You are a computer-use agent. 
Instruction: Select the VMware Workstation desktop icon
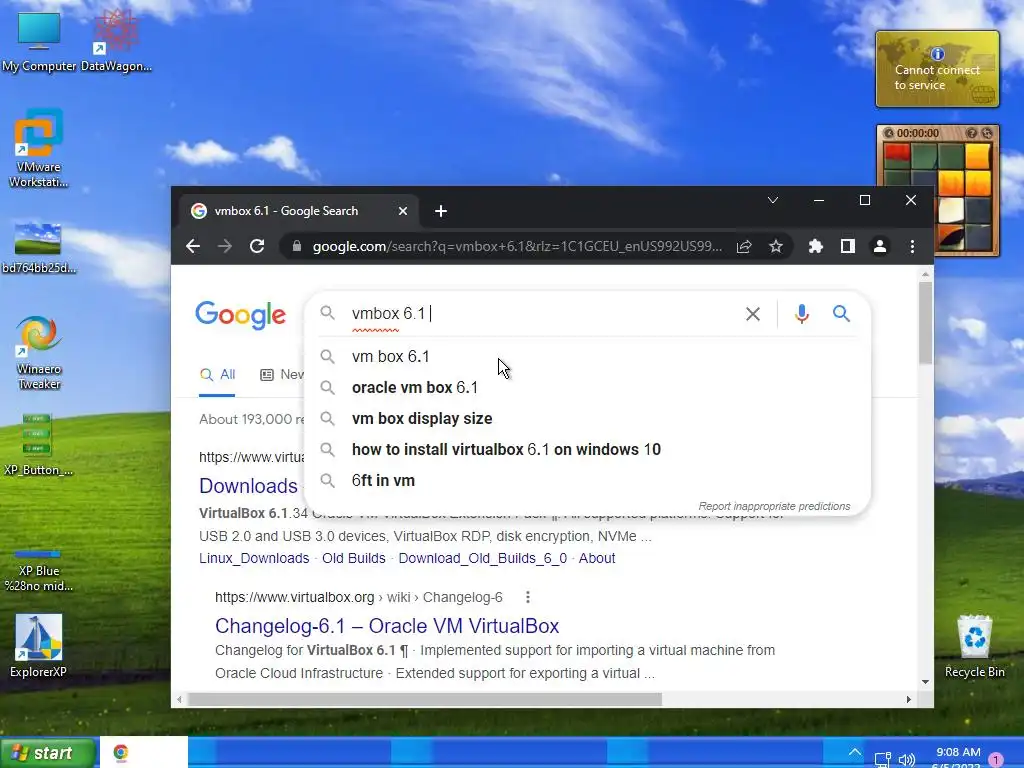point(39,149)
